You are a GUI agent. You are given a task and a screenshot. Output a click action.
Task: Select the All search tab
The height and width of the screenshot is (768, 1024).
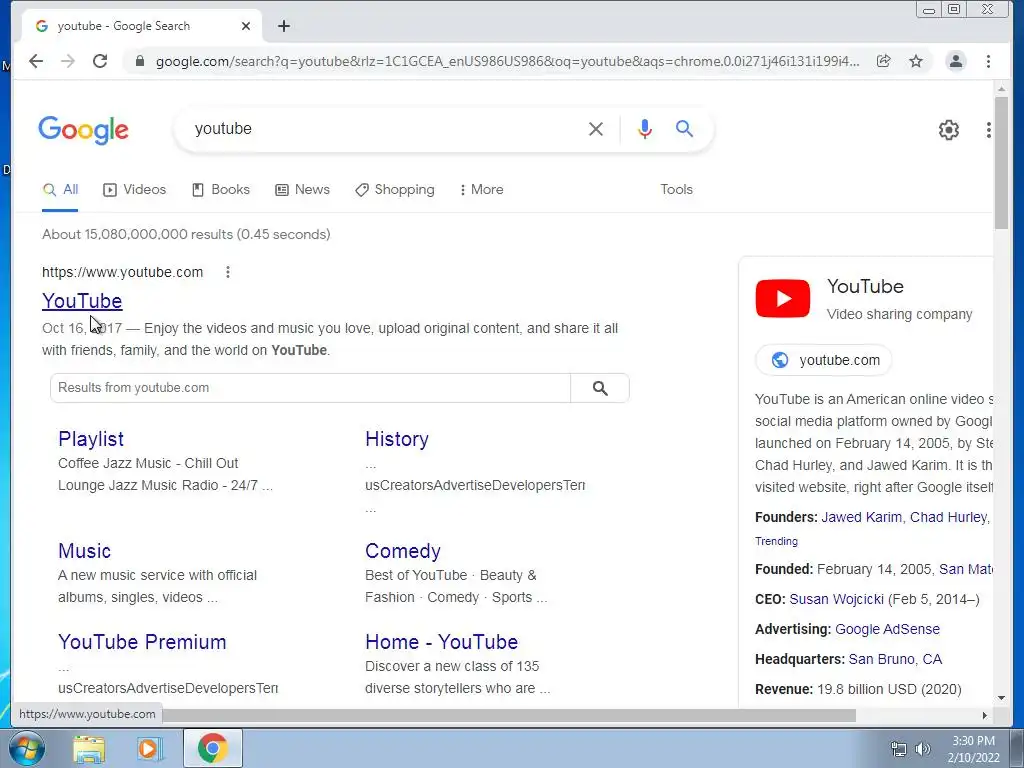[60, 189]
